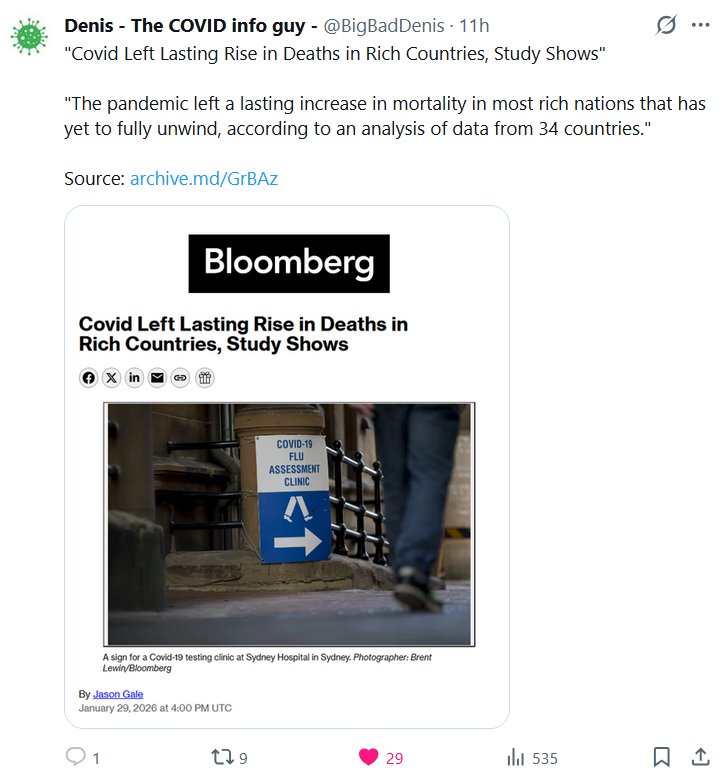Click the LinkedIn share icon in the article
The height and width of the screenshot is (784, 722).
pos(134,377)
